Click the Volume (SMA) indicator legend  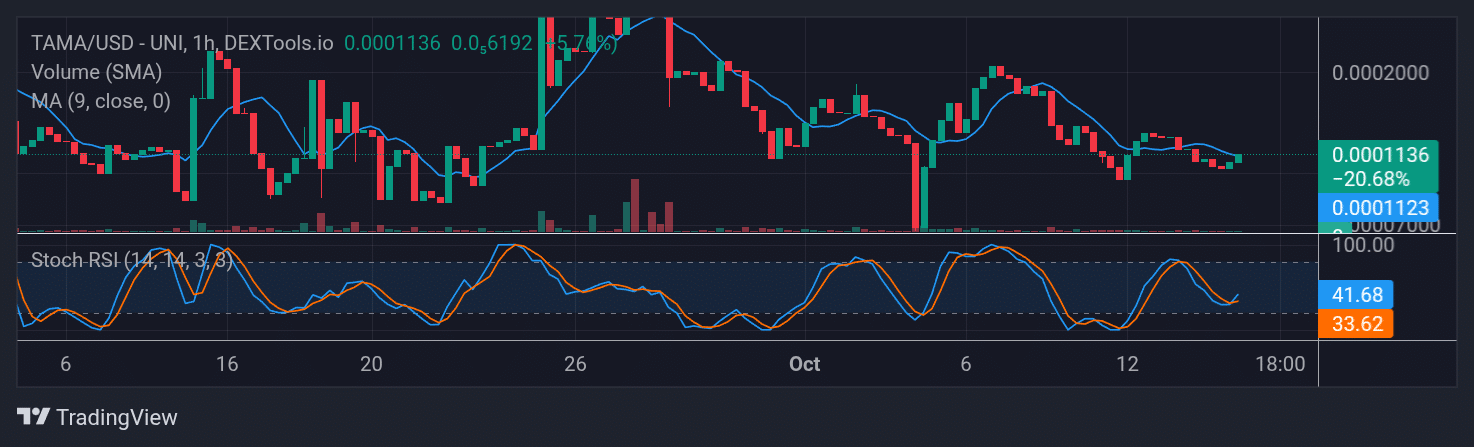pyautogui.click(x=96, y=72)
